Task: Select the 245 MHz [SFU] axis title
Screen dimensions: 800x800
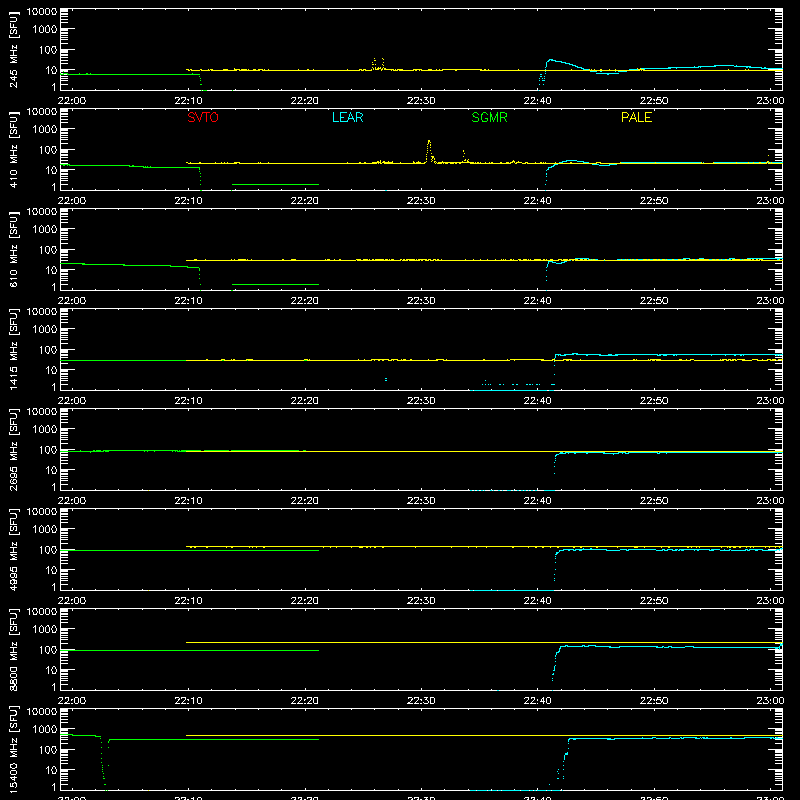Action: [x=14, y=49]
